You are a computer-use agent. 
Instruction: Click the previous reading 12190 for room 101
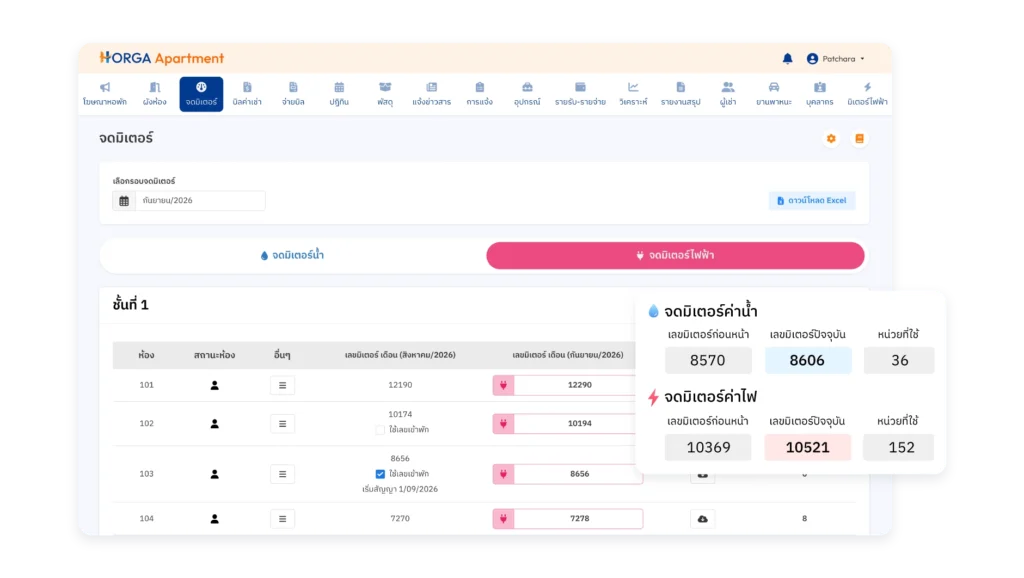click(x=400, y=385)
